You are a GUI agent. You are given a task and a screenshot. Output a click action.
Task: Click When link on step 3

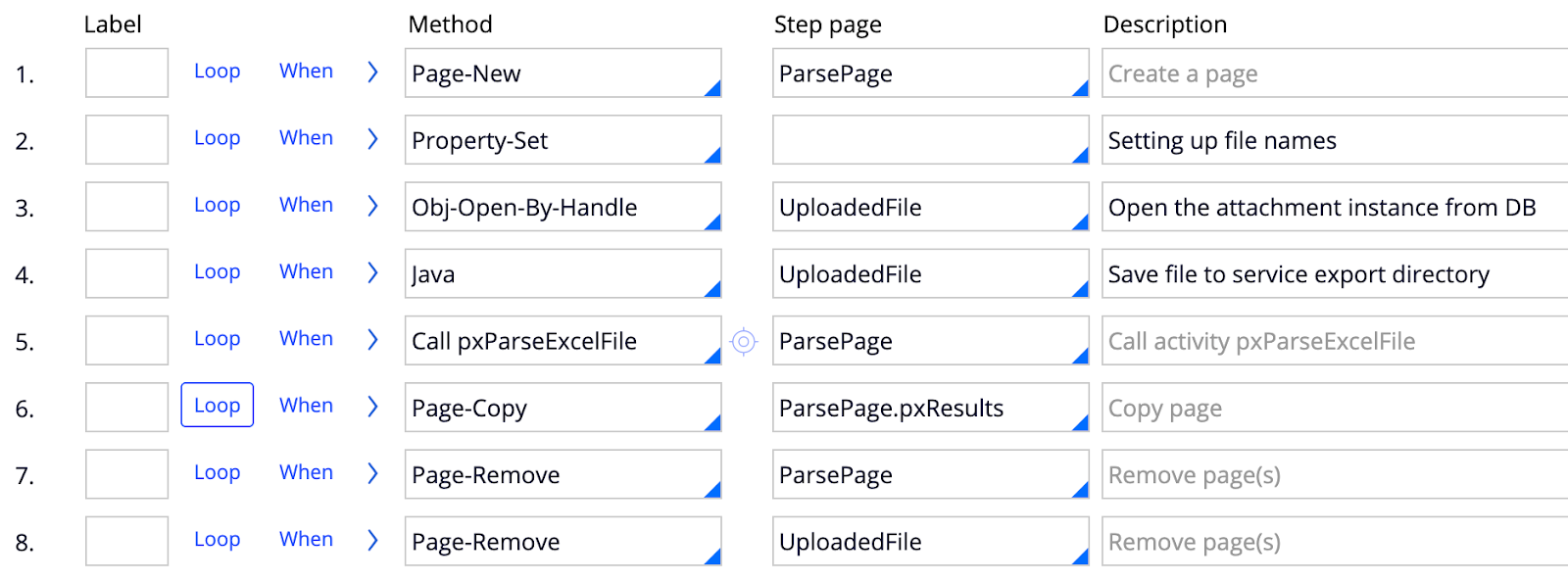(306, 205)
